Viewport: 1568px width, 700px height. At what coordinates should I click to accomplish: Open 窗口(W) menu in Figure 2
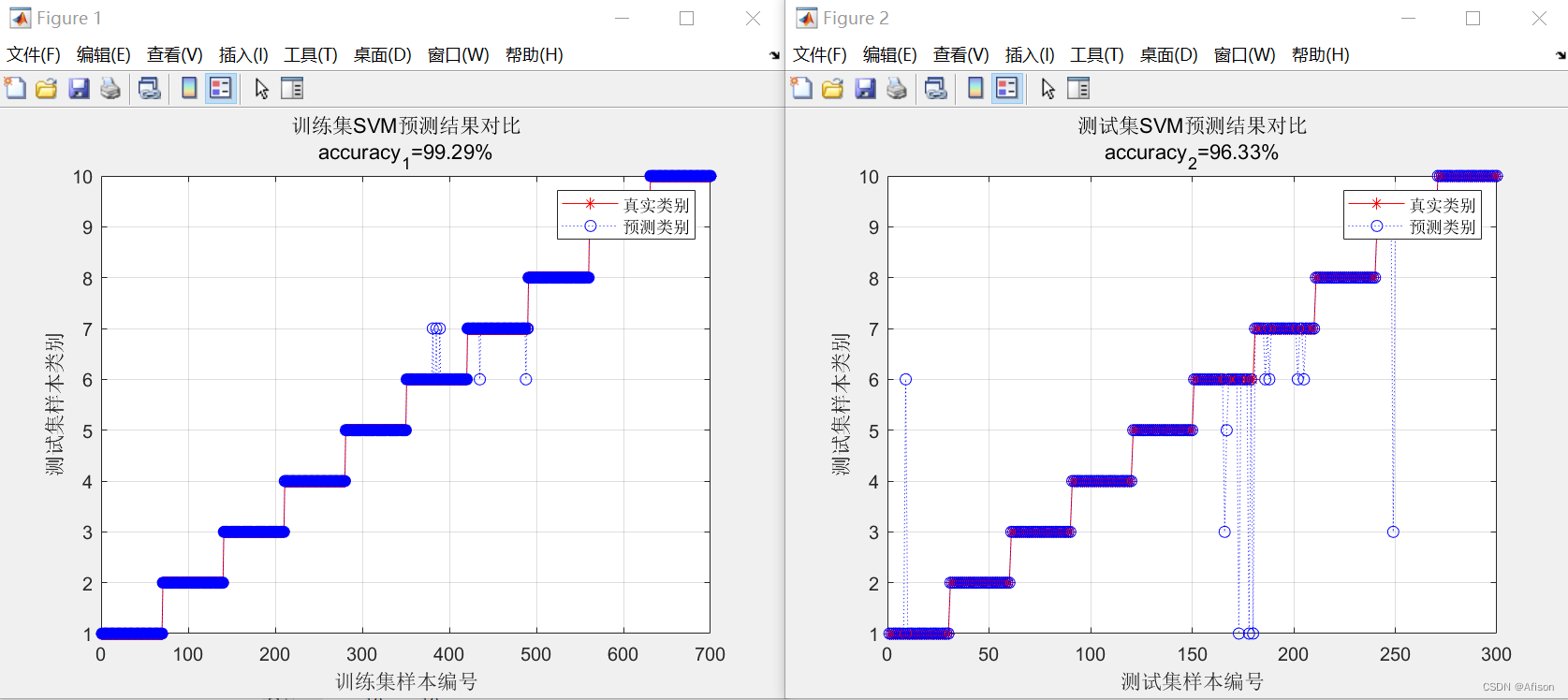(1245, 54)
